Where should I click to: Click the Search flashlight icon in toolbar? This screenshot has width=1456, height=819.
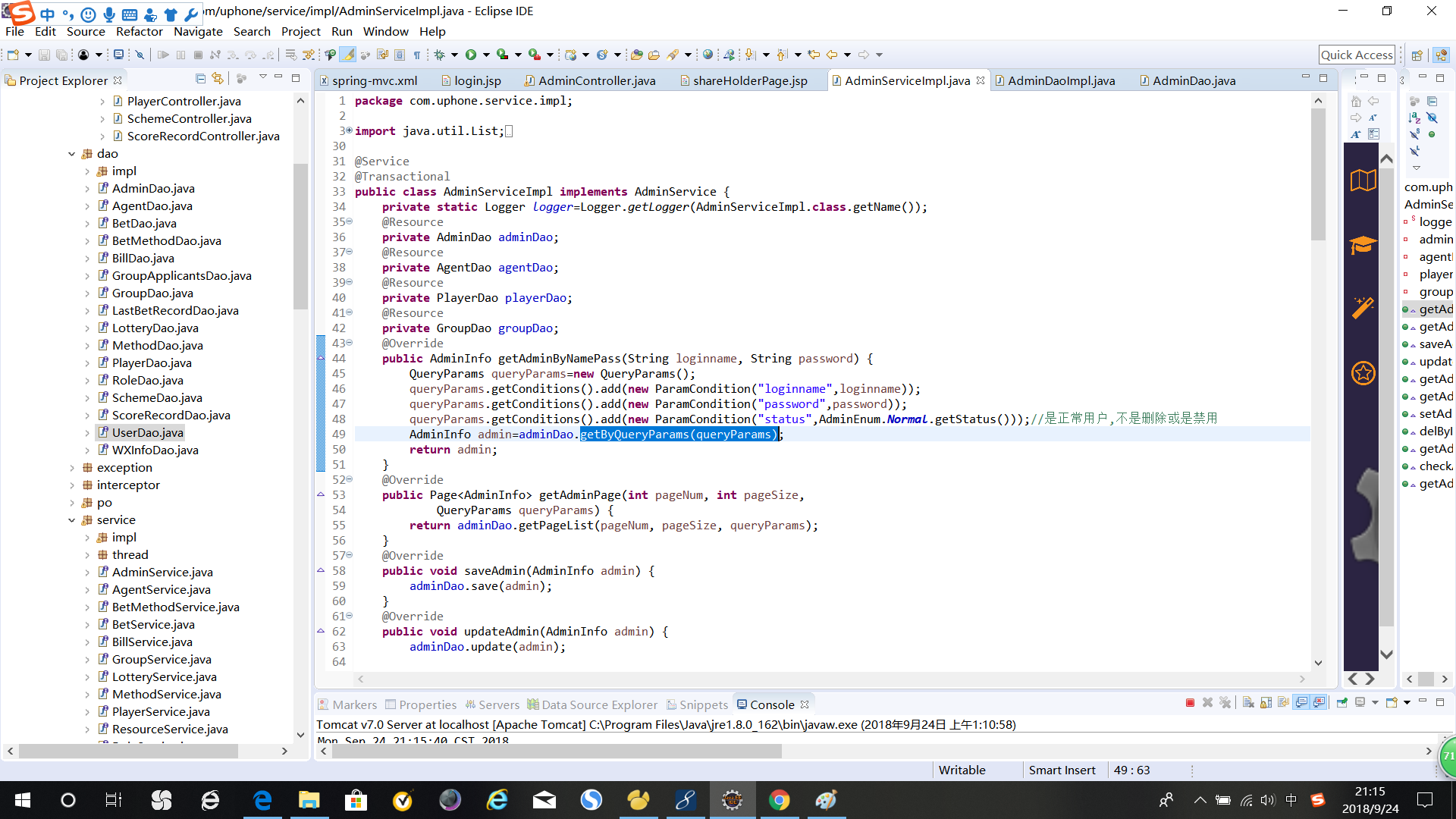(673, 55)
